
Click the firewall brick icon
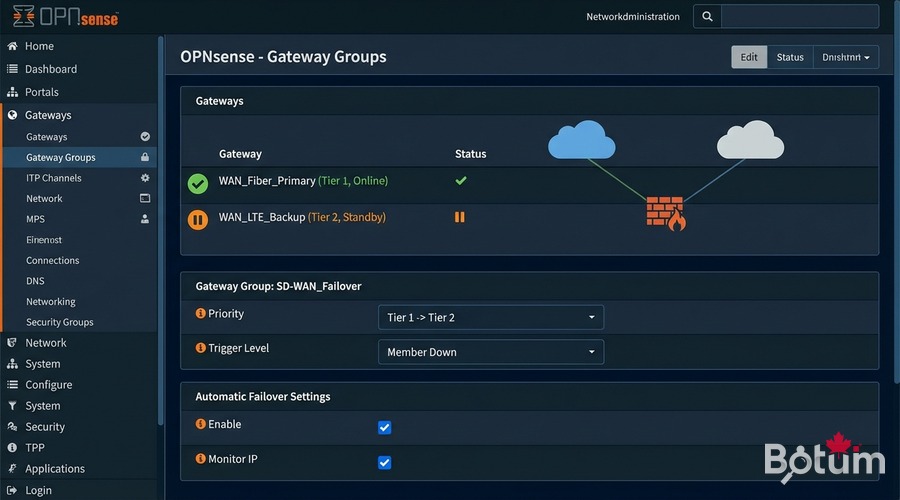point(666,213)
